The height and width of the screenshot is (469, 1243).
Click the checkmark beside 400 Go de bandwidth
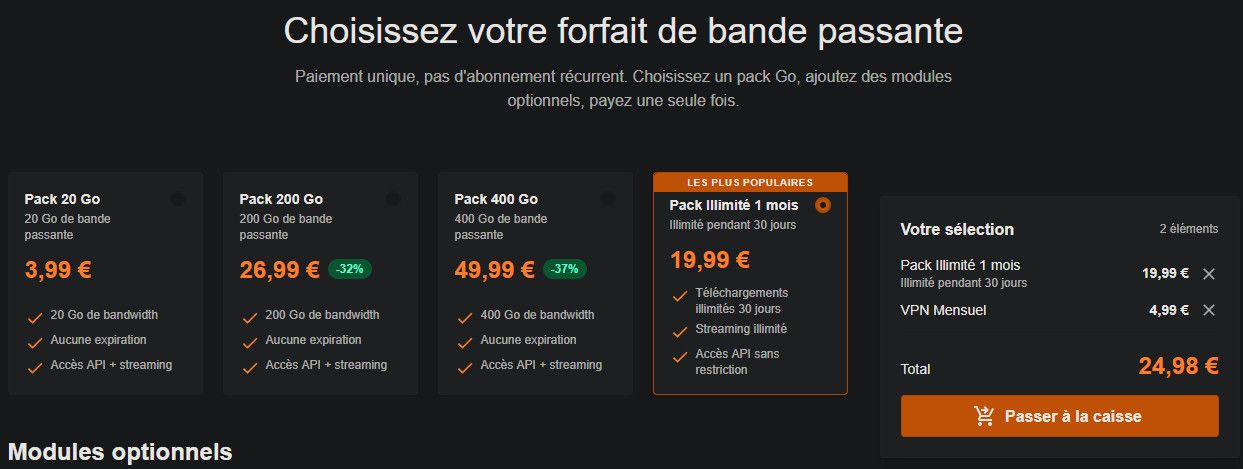(465, 317)
